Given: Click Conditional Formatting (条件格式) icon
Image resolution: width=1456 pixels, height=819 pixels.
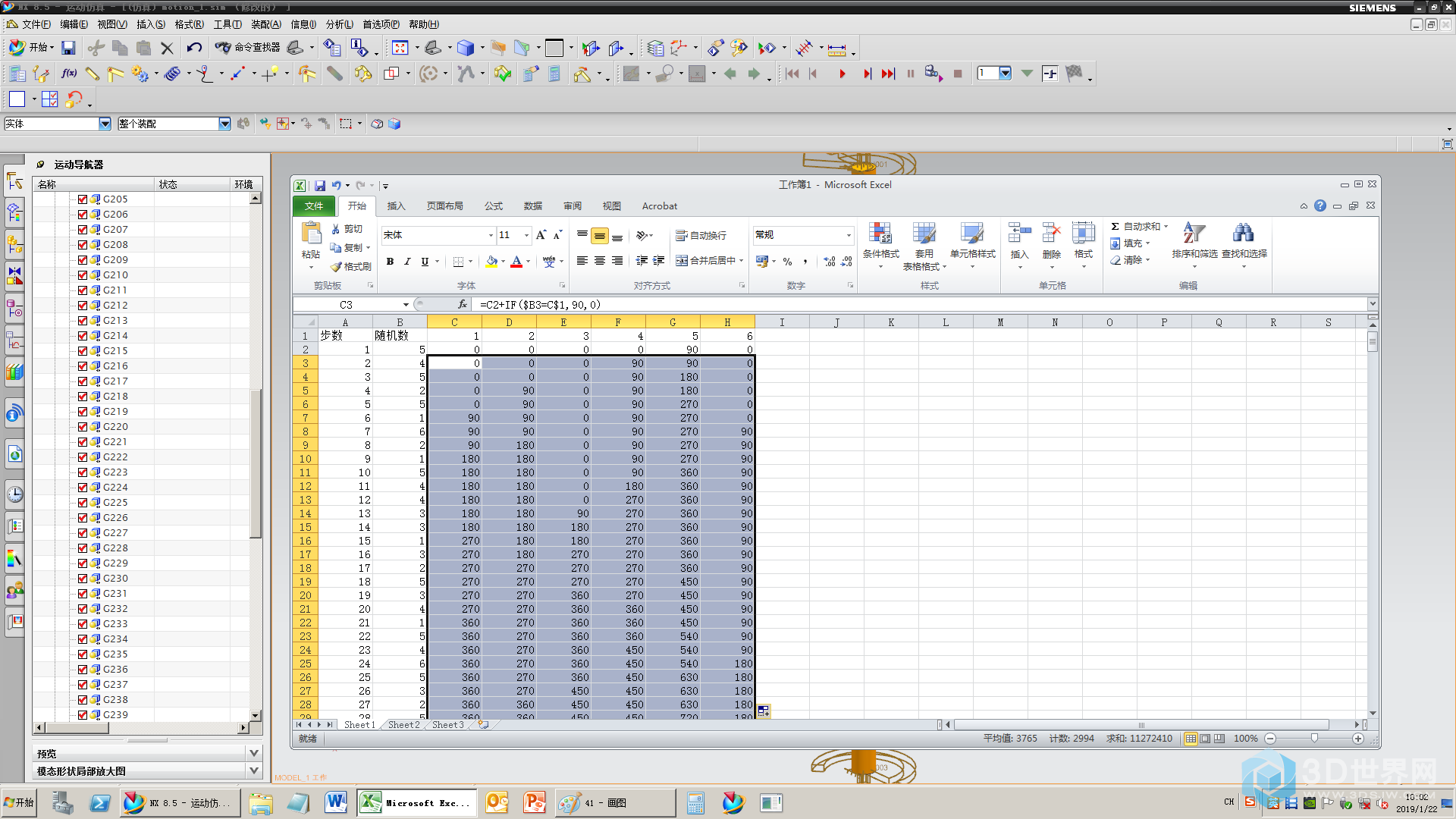Looking at the screenshot, I should click(880, 234).
